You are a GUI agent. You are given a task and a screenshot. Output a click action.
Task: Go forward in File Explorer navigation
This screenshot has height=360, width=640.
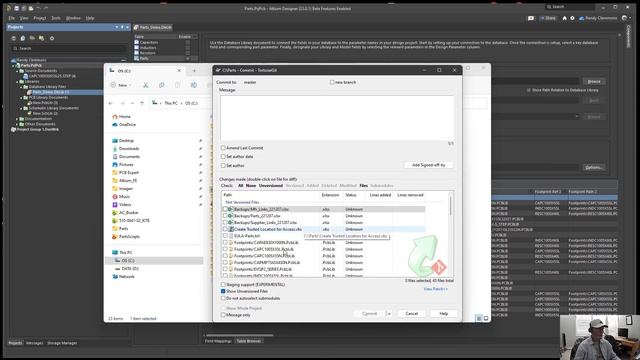[122, 103]
